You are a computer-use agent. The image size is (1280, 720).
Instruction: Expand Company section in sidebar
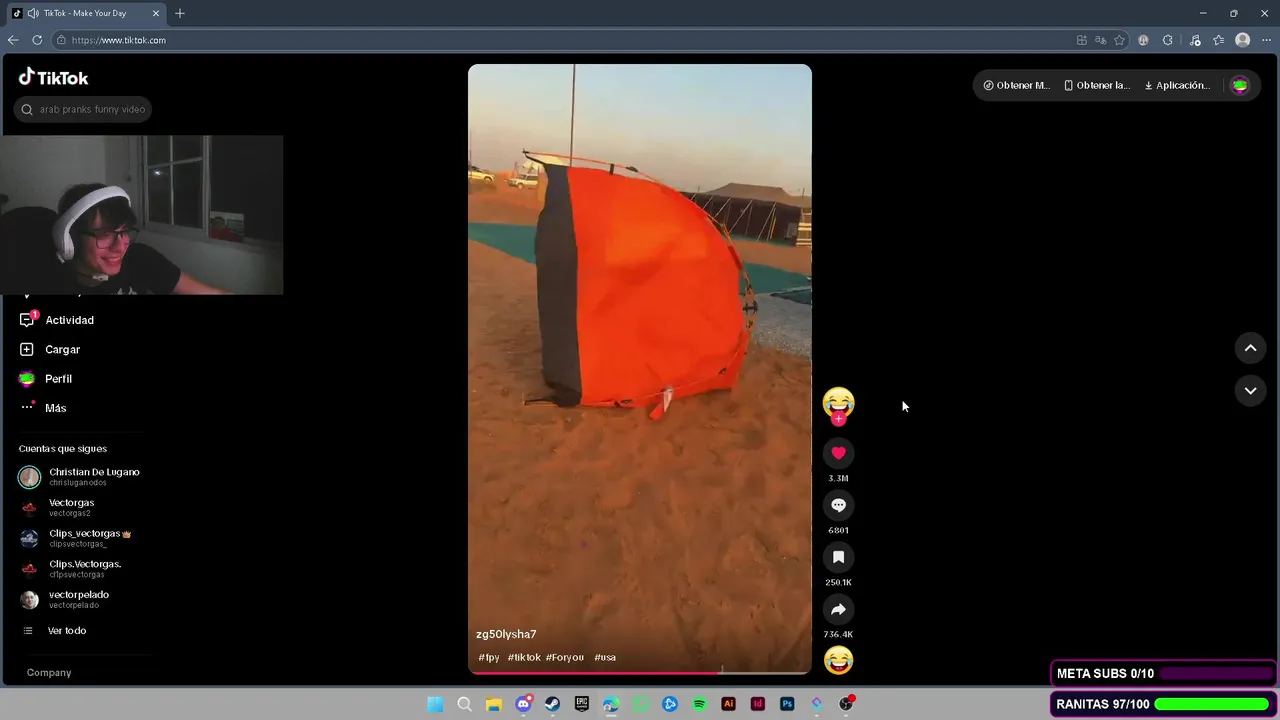click(x=49, y=672)
